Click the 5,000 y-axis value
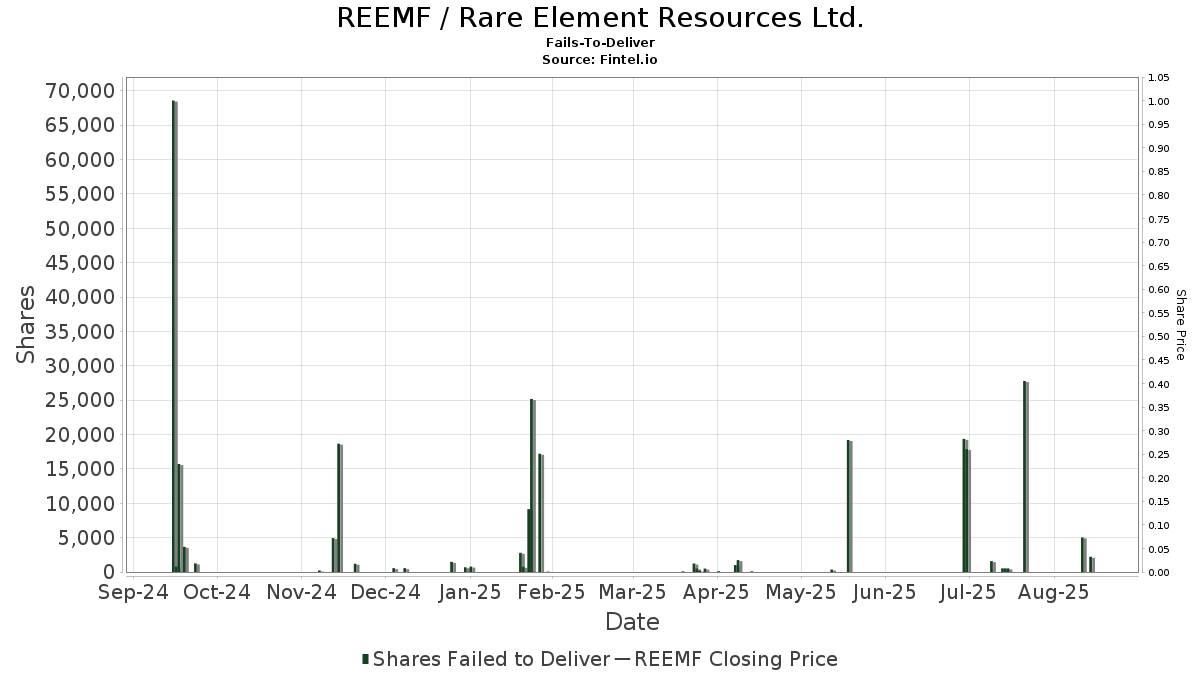1200x675 pixels. (x=86, y=538)
